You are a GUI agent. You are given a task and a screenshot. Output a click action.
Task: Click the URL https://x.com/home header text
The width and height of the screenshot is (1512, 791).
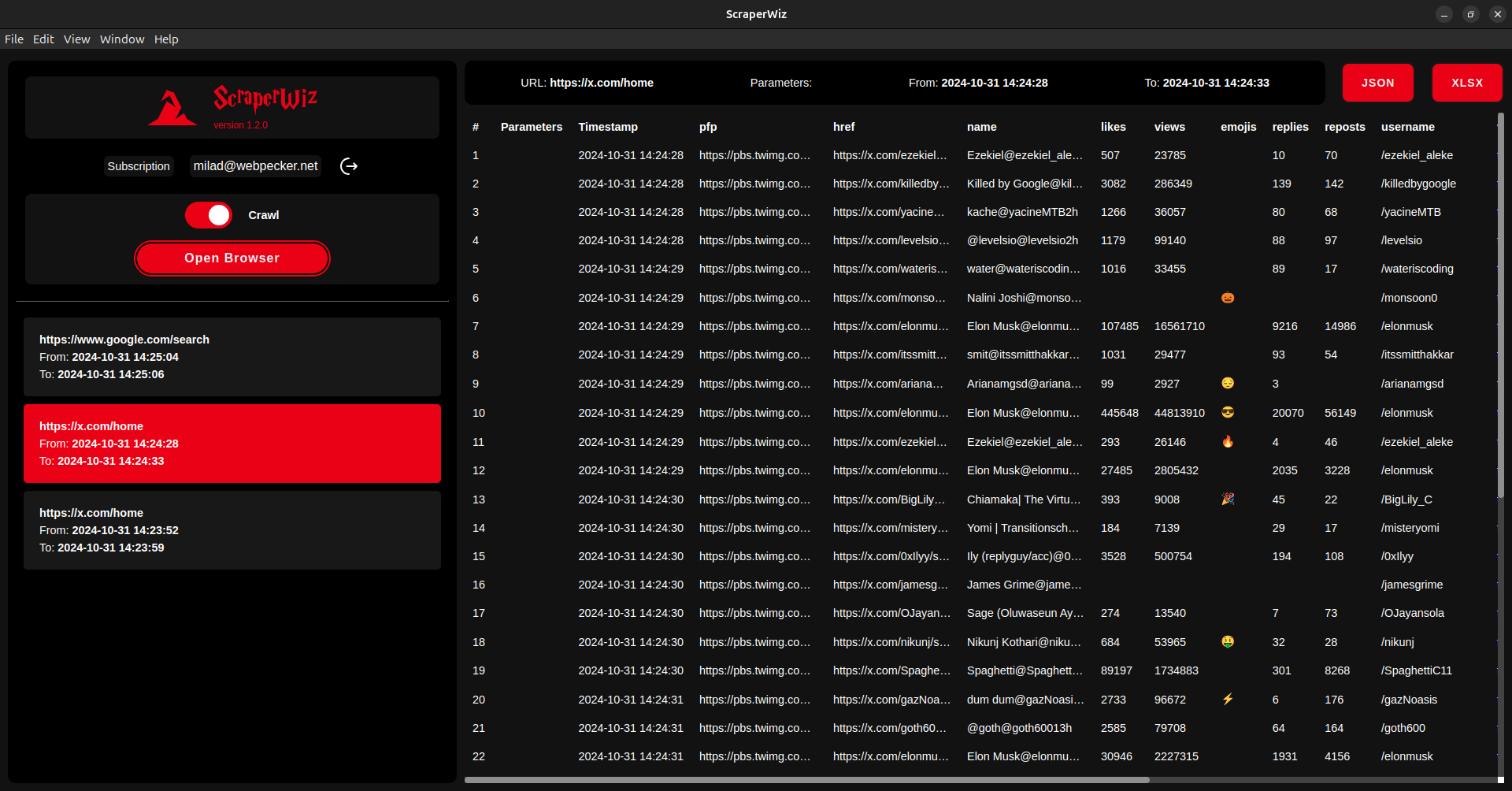pyautogui.click(x=587, y=83)
